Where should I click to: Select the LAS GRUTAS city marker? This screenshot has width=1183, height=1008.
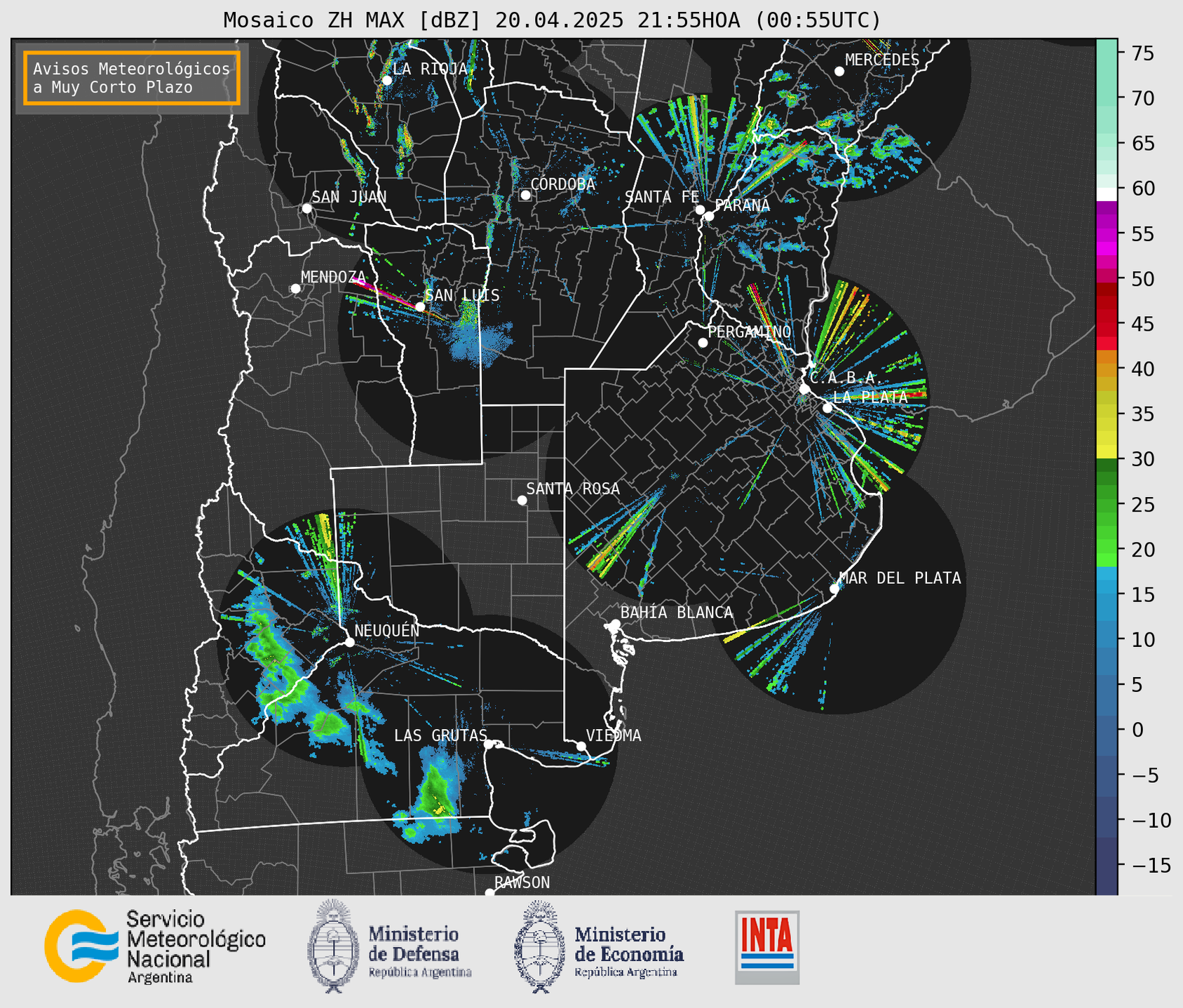489,744
